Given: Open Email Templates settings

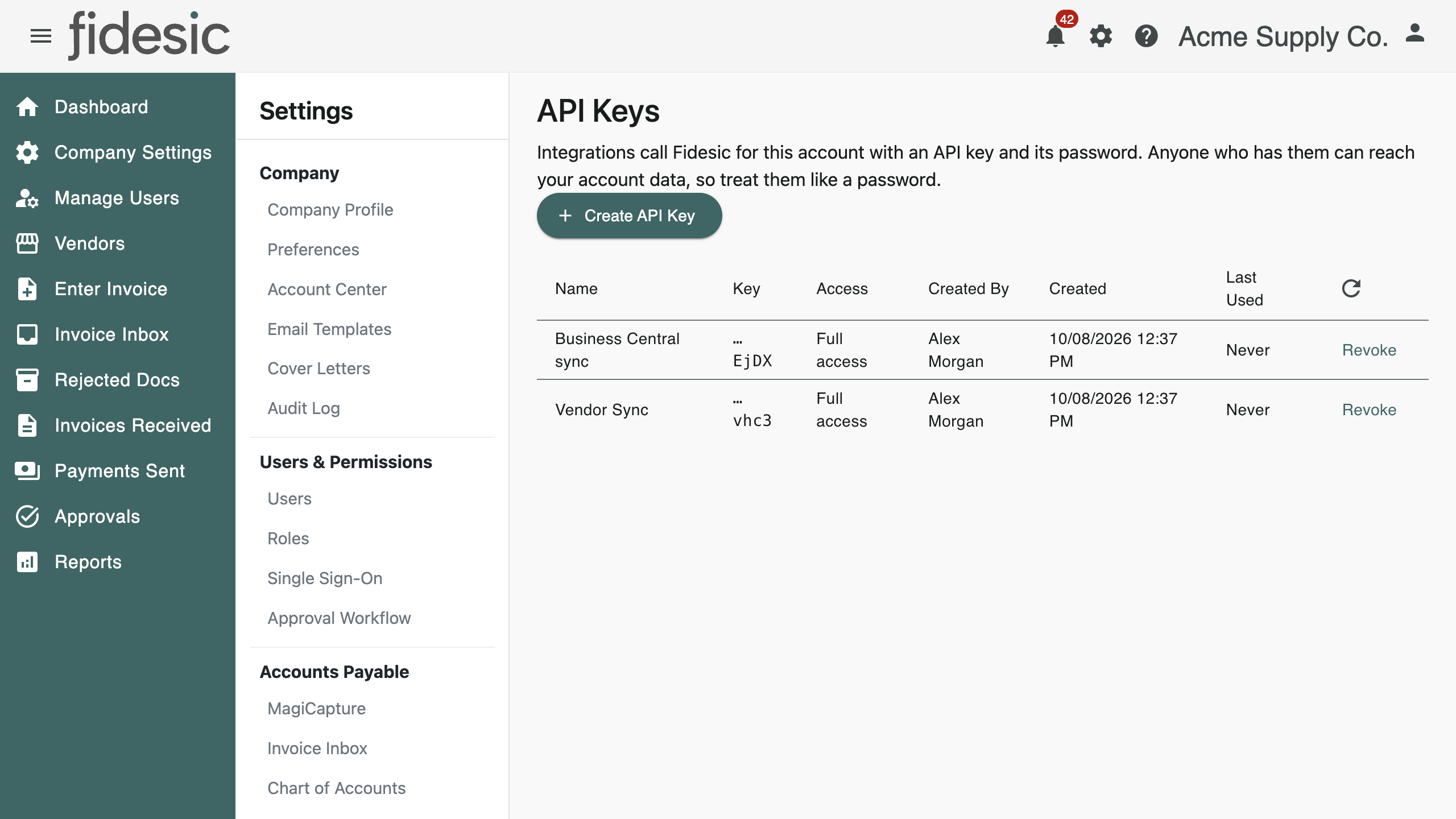Looking at the screenshot, I should [329, 329].
